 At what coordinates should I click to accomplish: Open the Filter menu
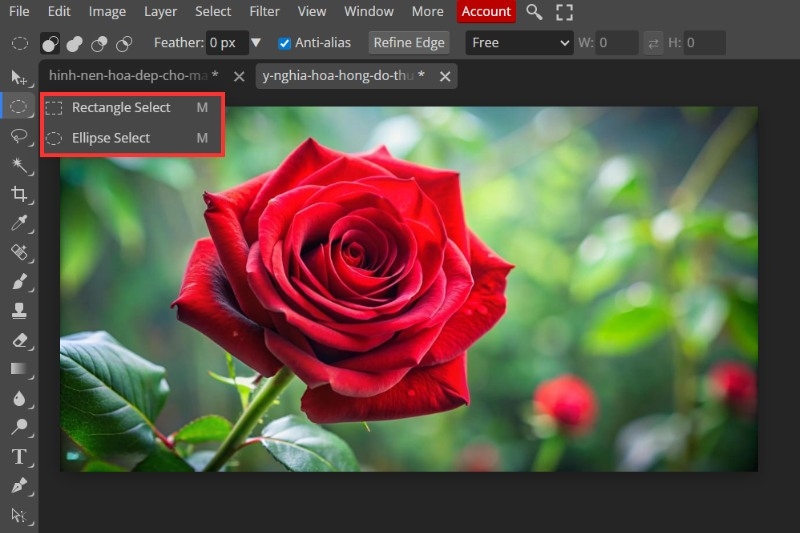point(264,11)
